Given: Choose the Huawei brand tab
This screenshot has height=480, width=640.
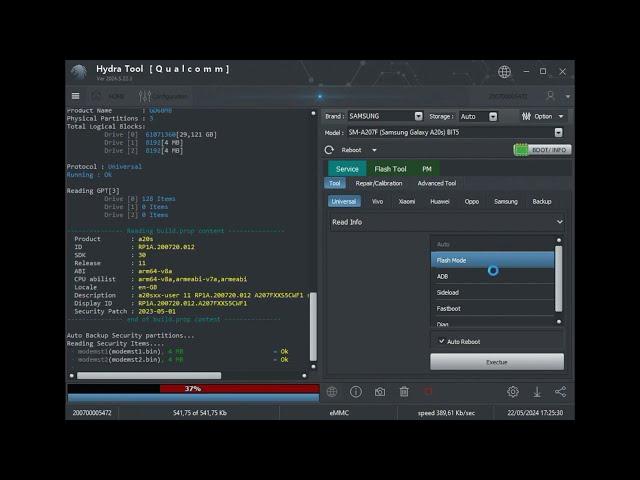Looking at the screenshot, I should tap(440, 201).
